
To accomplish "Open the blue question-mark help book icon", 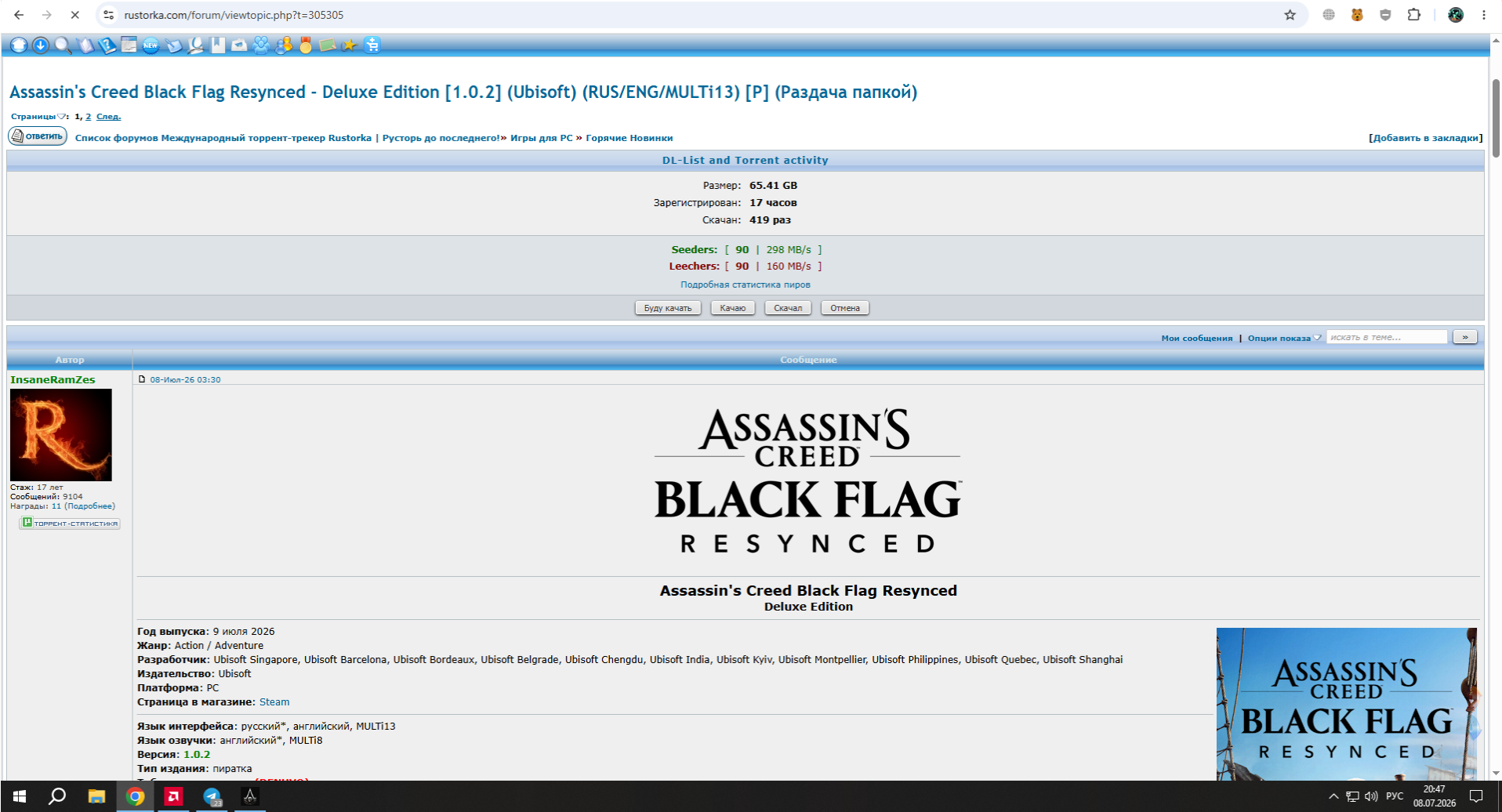I will pyautogui.click(x=107, y=45).
